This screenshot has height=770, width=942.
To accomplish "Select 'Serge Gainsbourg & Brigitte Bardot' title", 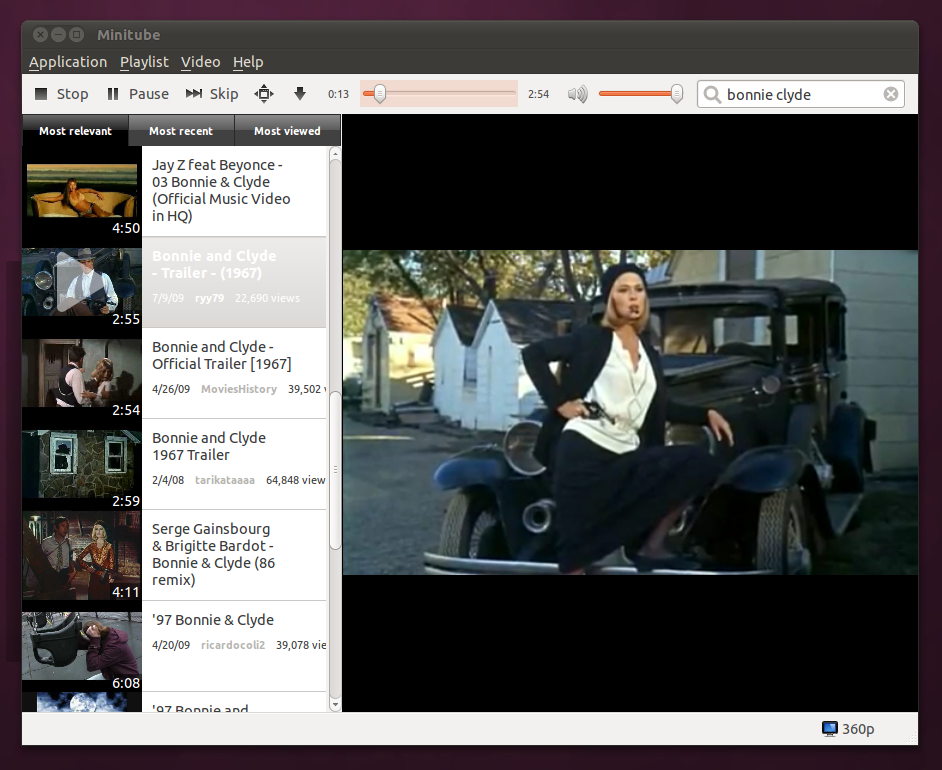I will click(213, 554).
